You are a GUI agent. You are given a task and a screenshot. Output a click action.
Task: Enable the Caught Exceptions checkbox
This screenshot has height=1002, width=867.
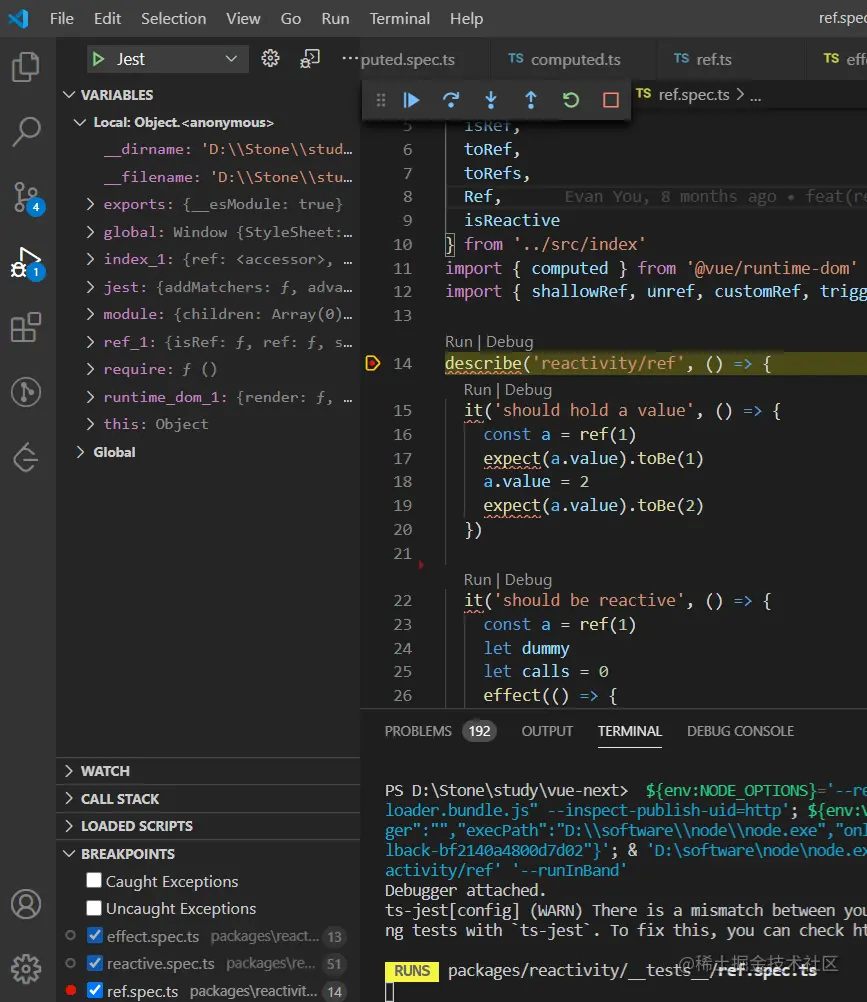94,881
